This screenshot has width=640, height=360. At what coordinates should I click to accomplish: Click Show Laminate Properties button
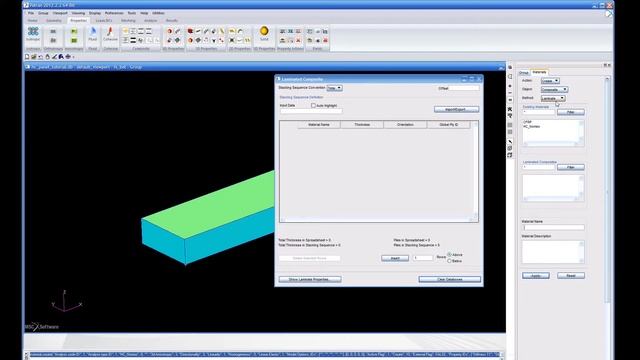tap(310, 280)
